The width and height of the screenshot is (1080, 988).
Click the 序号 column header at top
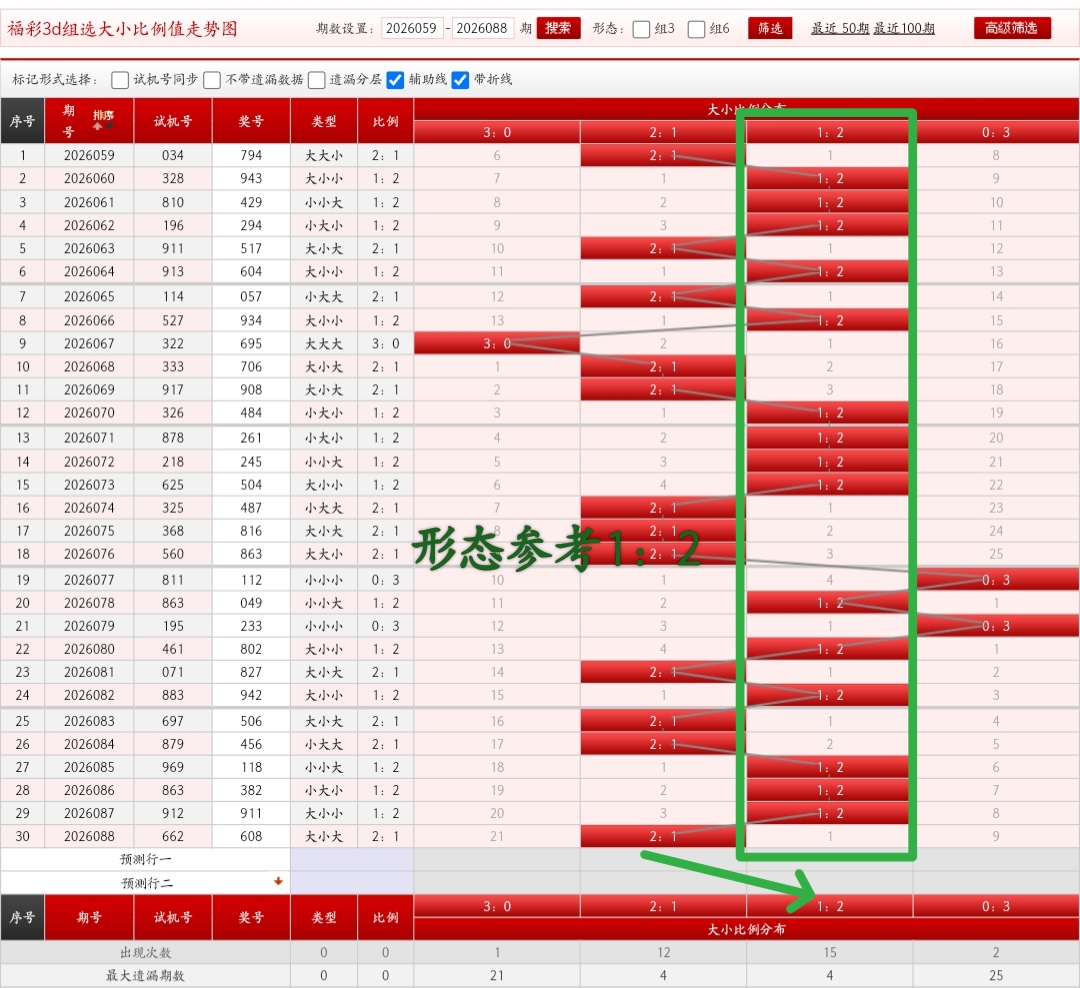coord(22,121)
